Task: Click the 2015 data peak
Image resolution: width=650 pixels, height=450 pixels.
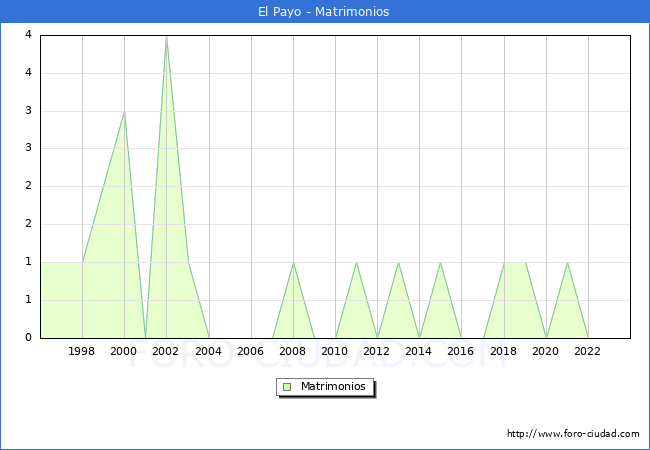Action: click(440, 263)
